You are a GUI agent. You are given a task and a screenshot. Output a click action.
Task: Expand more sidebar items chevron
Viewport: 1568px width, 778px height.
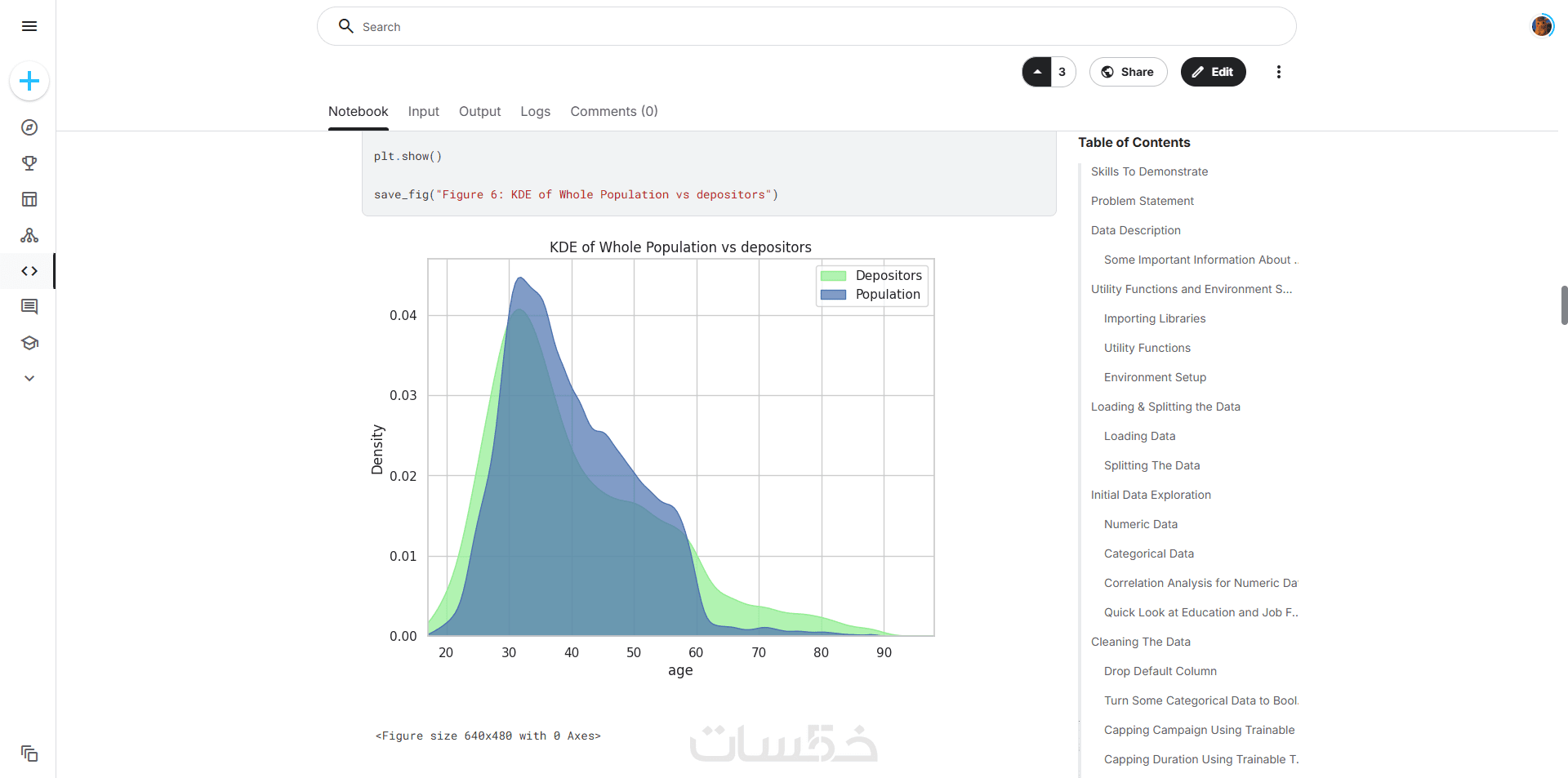click(x=29, y=379)
